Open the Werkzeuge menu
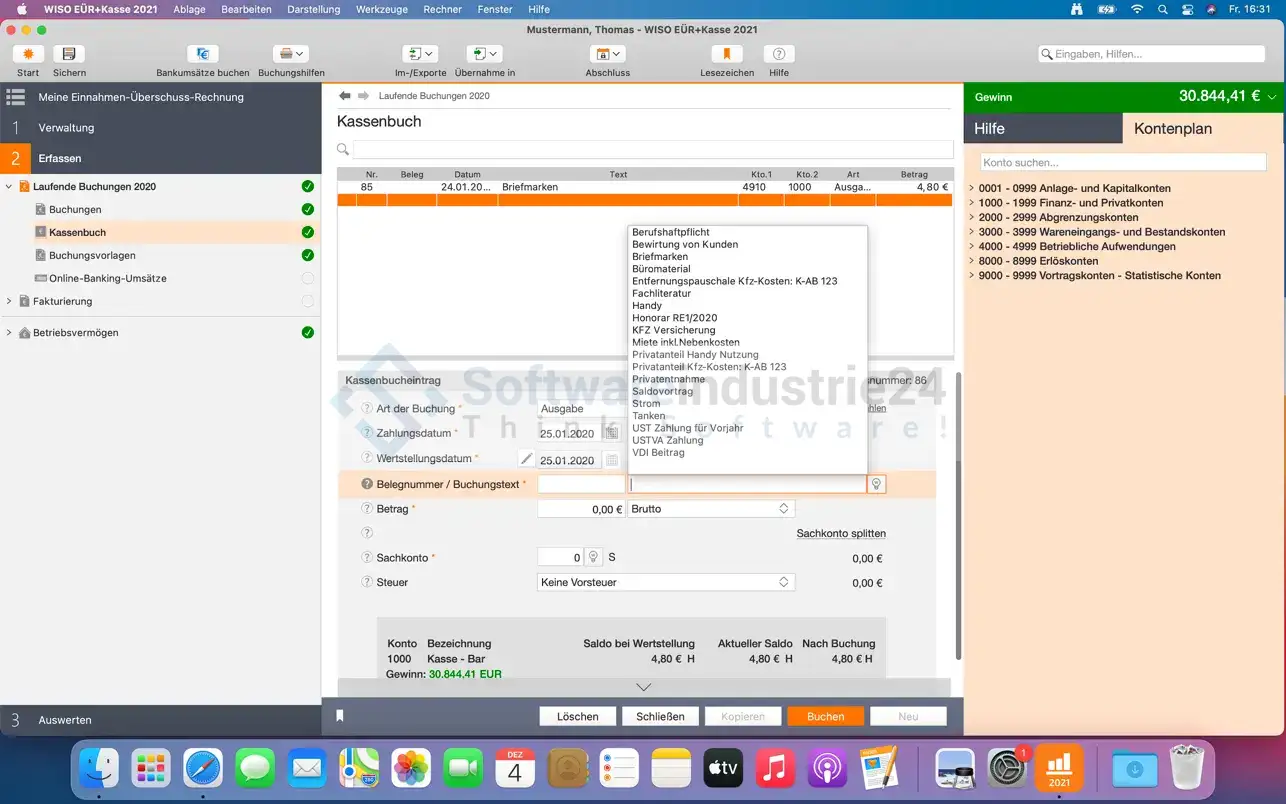This screenshot has width=1286, height=804. (381, 9)
